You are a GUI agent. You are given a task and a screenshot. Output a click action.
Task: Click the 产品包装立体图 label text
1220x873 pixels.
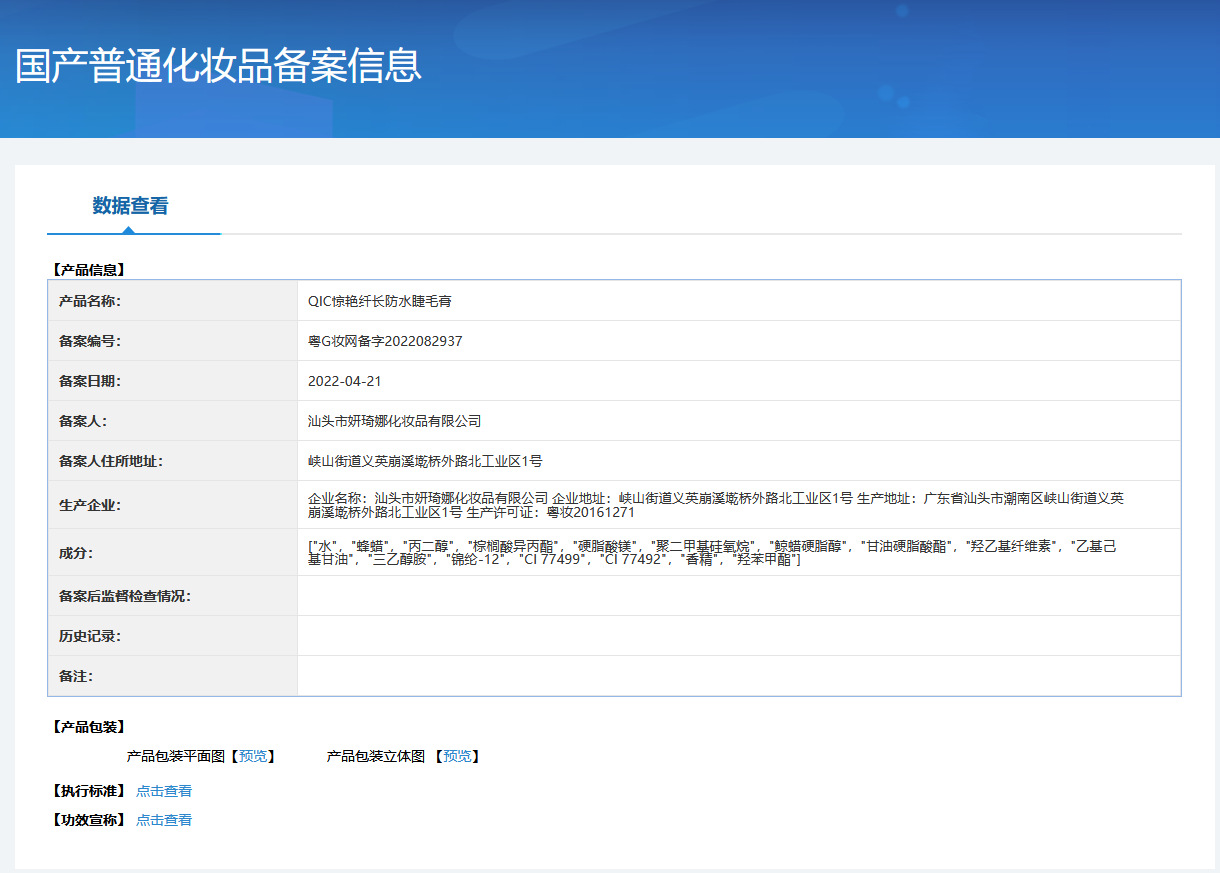click(376, 756)
